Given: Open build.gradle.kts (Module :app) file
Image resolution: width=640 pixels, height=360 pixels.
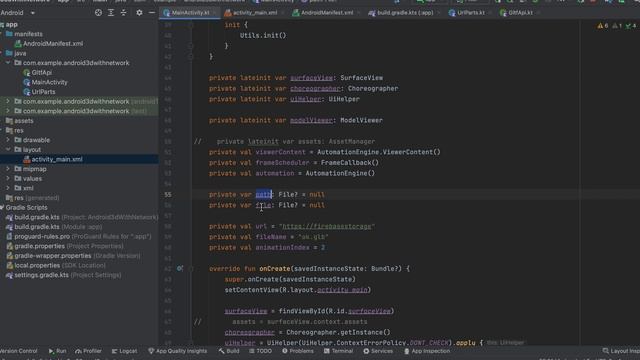Looking at the screenshot, I should coord(54,227).
